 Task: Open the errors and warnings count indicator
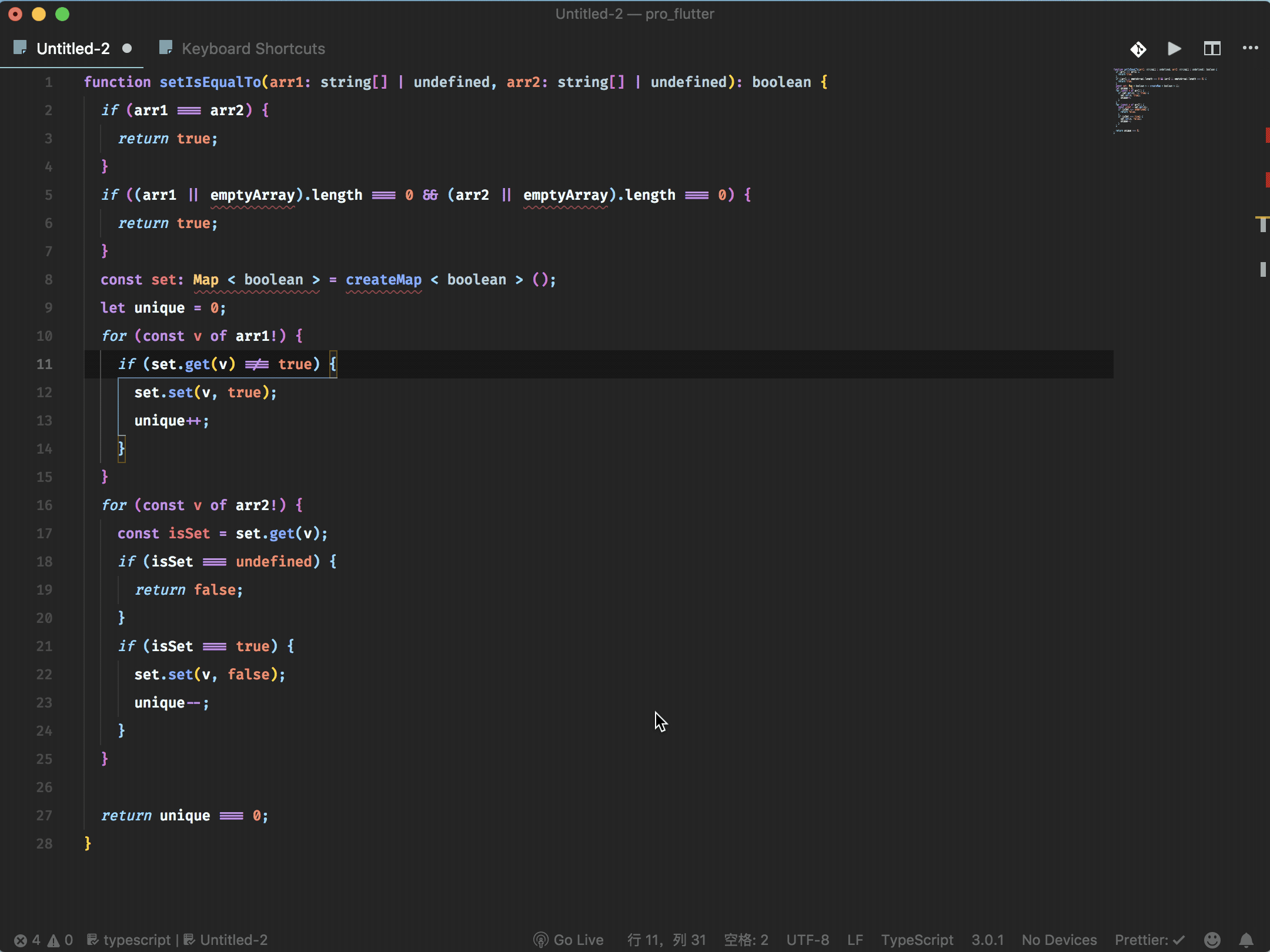pos(44,940)
